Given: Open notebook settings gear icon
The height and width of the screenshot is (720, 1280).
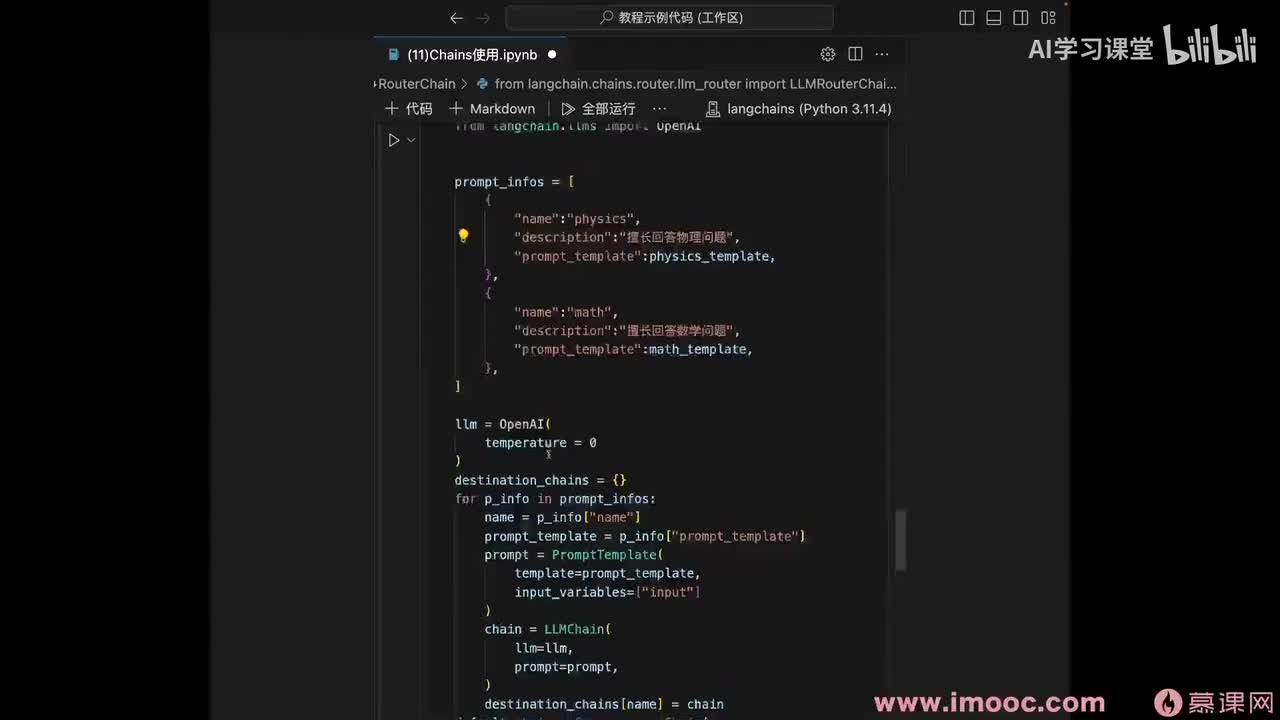Looking at the screenshot, I should (x=828, y=54).
